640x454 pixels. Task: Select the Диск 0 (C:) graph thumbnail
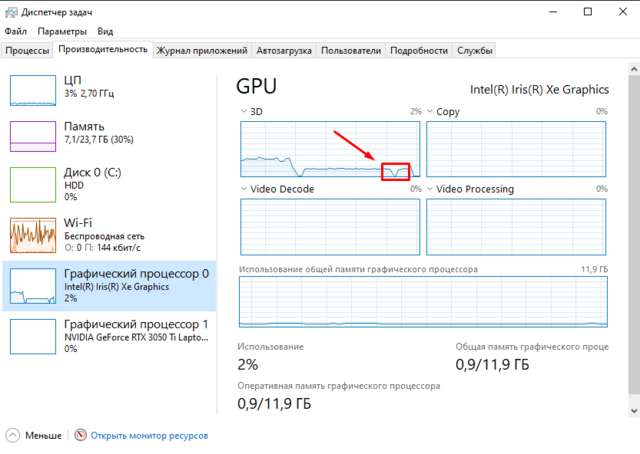[34, 185]
